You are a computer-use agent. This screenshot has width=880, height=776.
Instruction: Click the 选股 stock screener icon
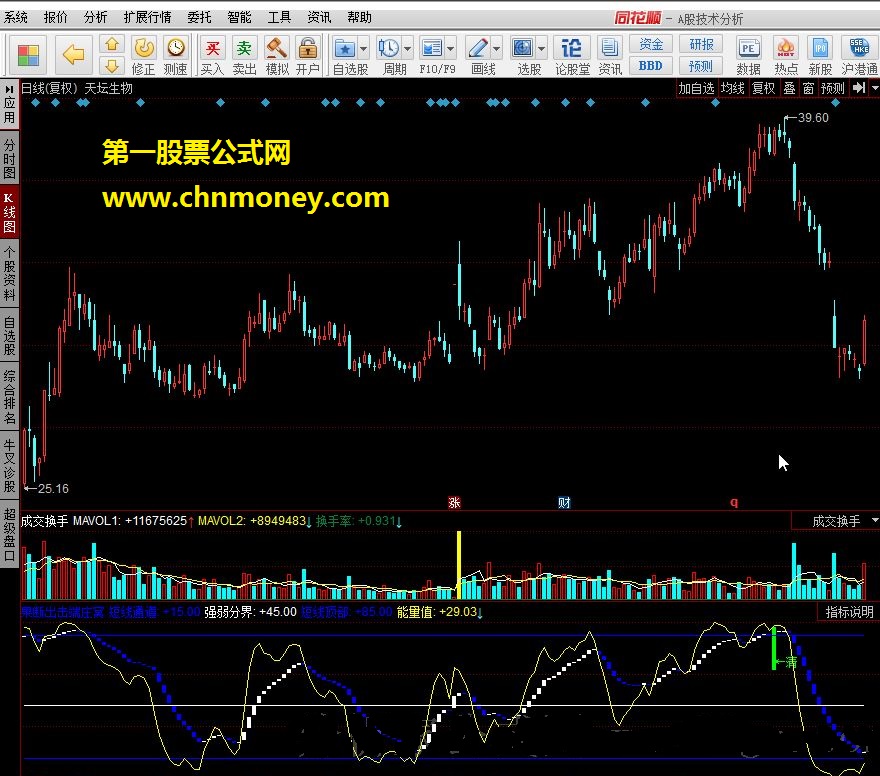(522, 48)
